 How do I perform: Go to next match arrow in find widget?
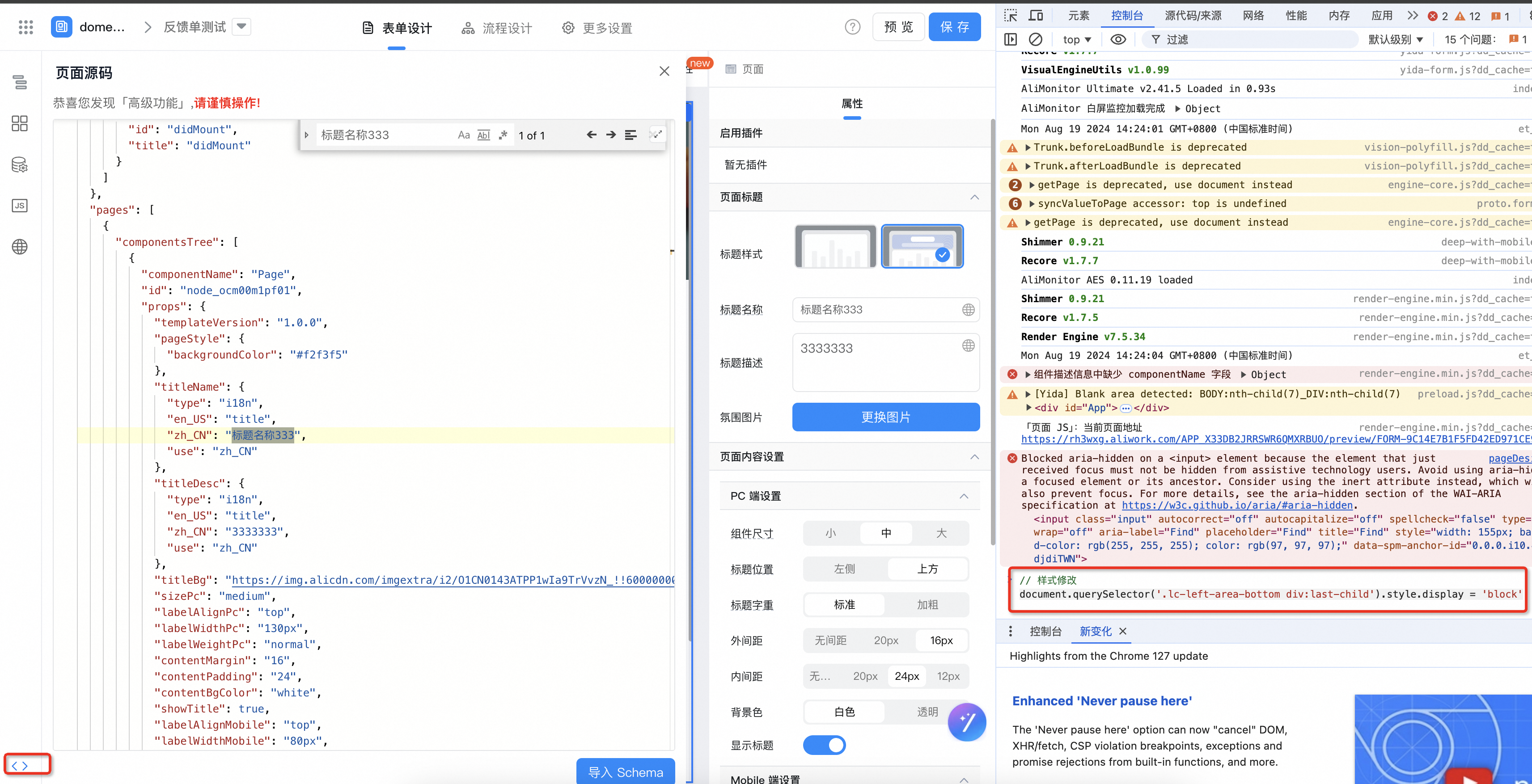pos(611,135)
